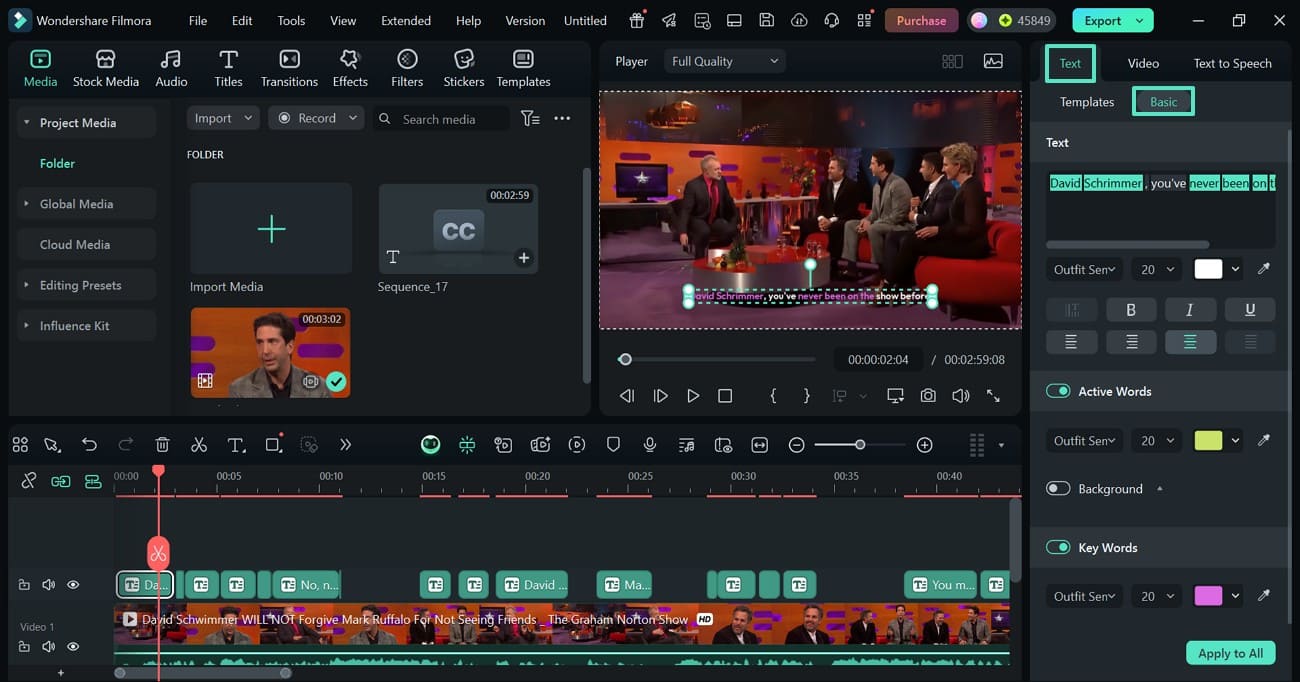Open the yellow-green Active Words color swatch
Screen dimensions: 1300x682
[1208, 440]
